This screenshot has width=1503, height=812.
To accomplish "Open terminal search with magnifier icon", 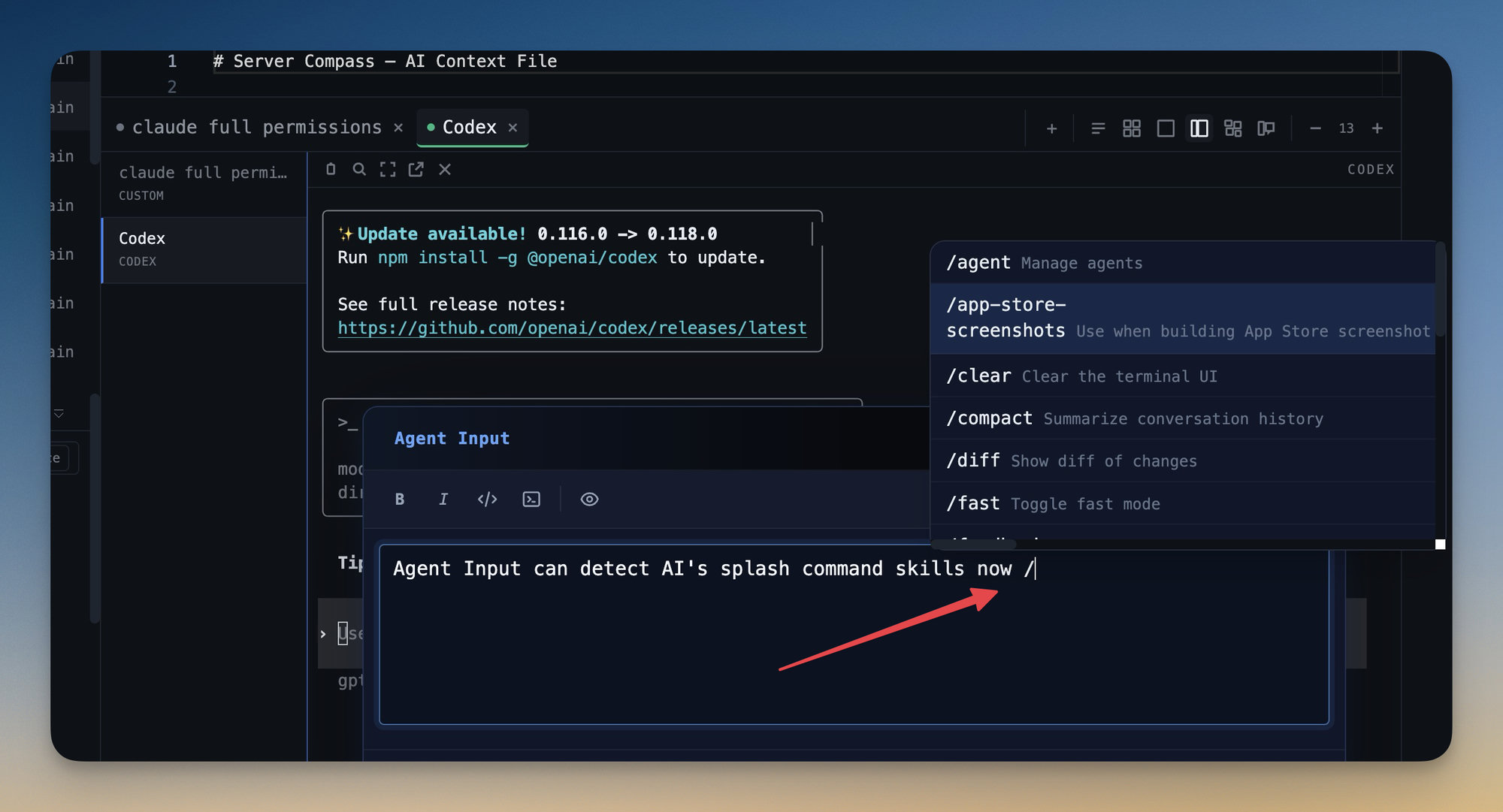I will [x=359, y=169].
